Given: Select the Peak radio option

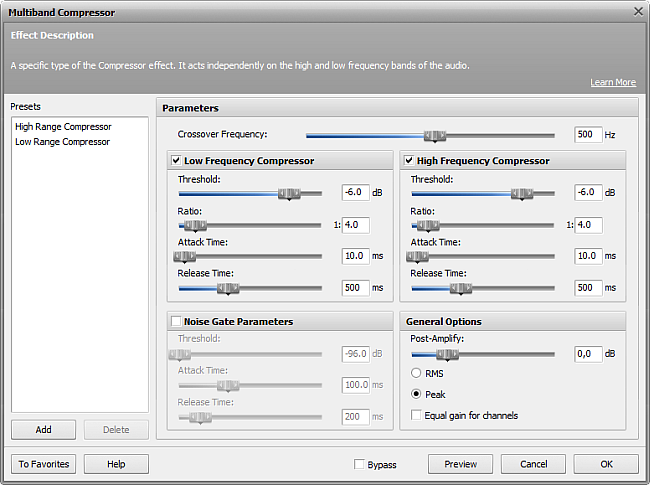Looking at the screenshot, I should pyautogui.click(x=416, y=394).
